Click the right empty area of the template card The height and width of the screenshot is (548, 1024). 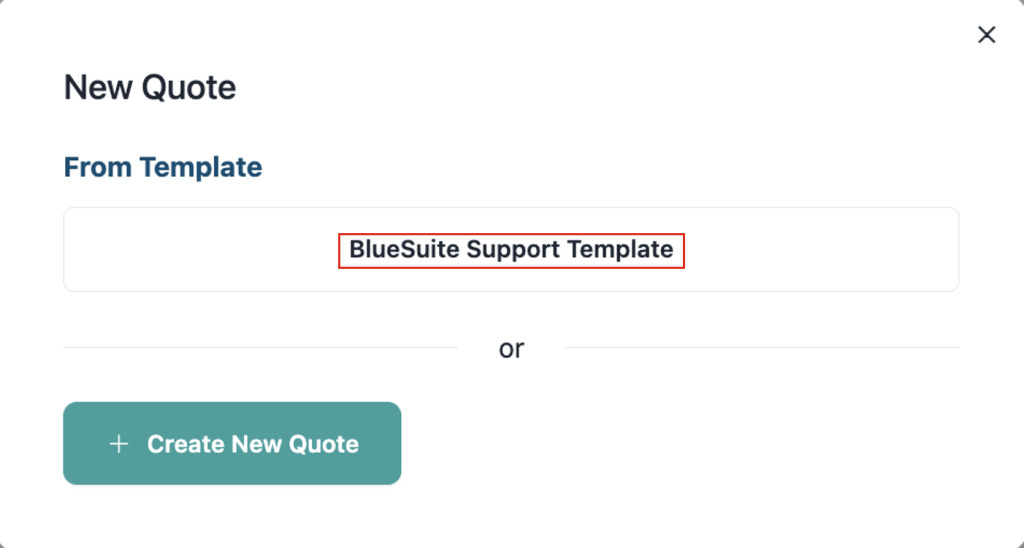(822, 250)
